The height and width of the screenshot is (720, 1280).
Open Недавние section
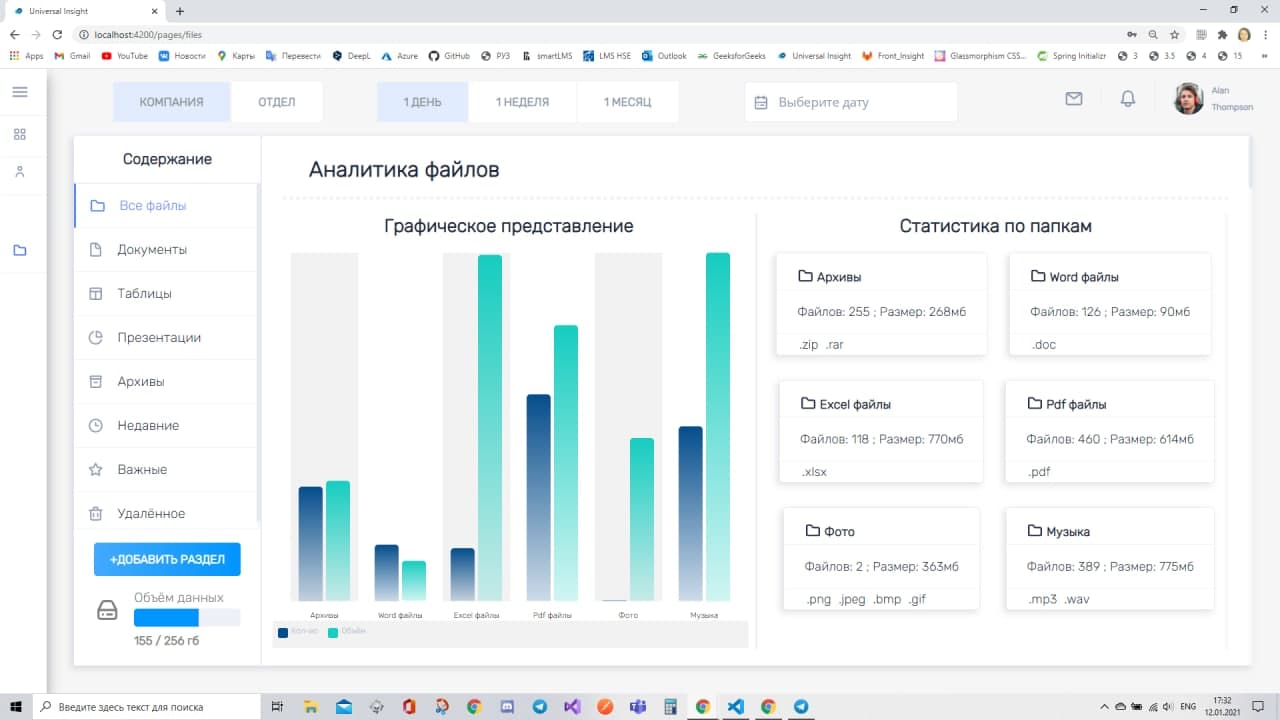[166, 426]
